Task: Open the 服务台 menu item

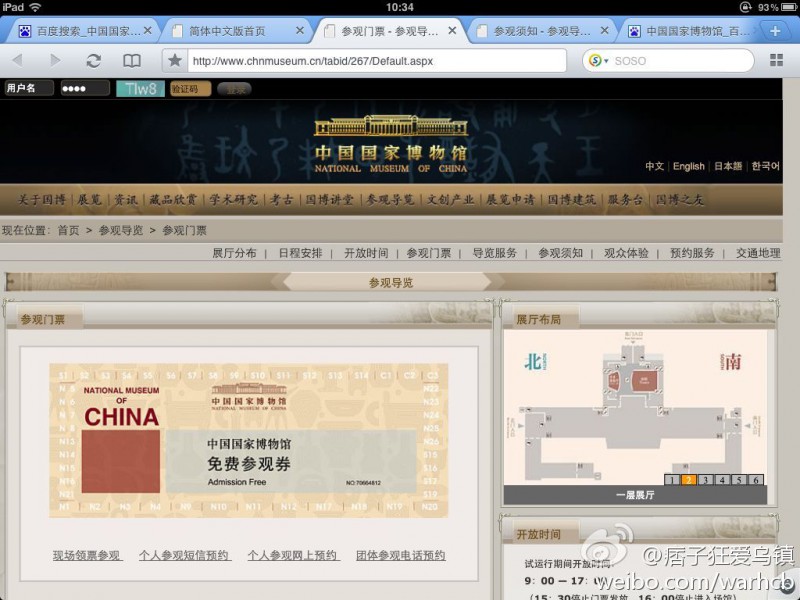Action: click(625, 199)
